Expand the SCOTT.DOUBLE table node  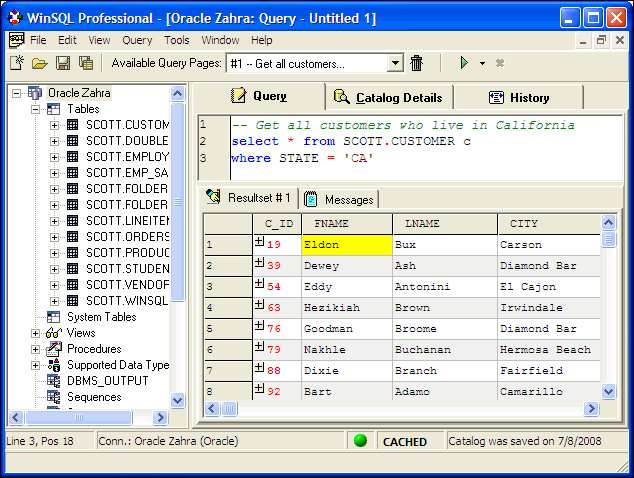coord(54,141)
